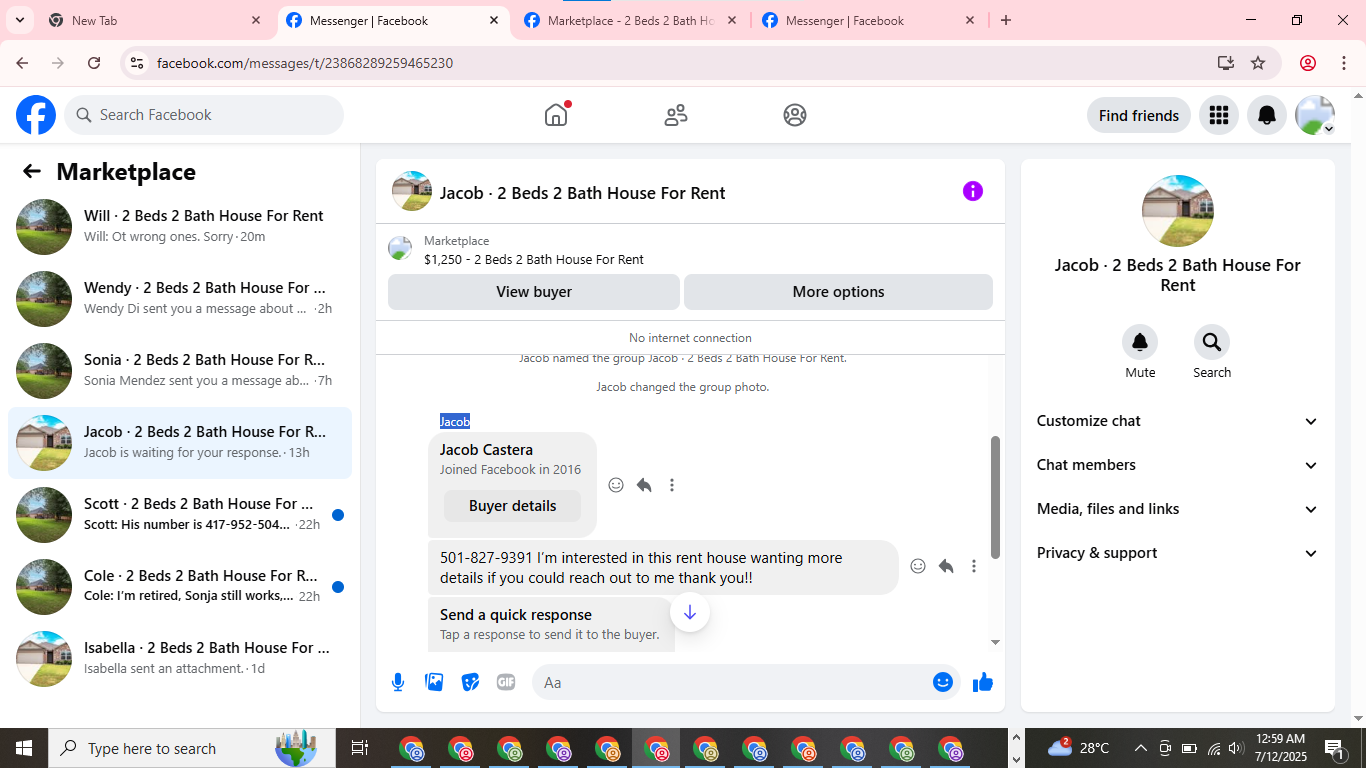1366x768 pixels.
Task: Click the Chrome profile avatar icon
Action: (x=1308, y=63)
